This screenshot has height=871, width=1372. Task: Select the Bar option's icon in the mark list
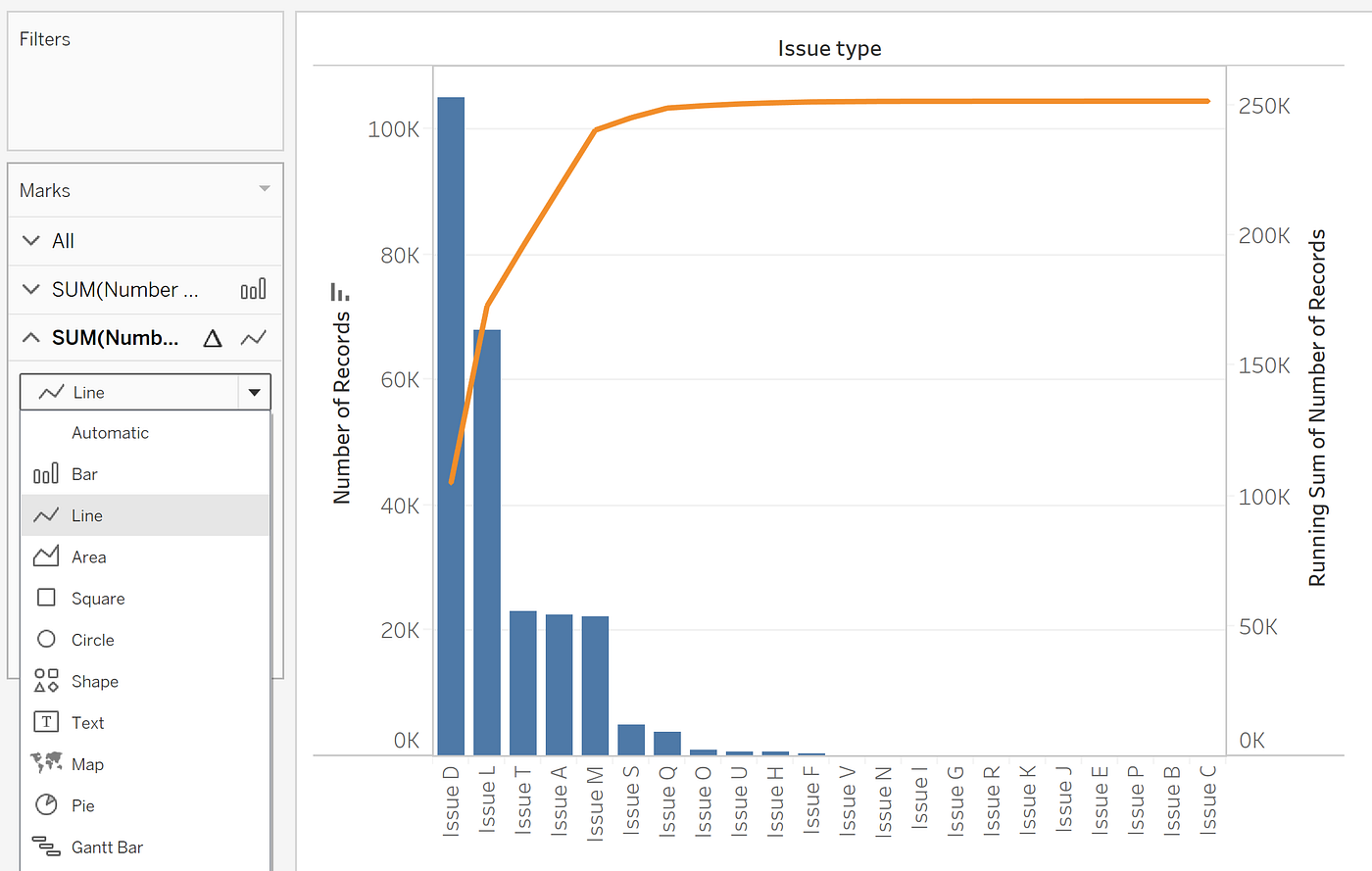point(45,473)
